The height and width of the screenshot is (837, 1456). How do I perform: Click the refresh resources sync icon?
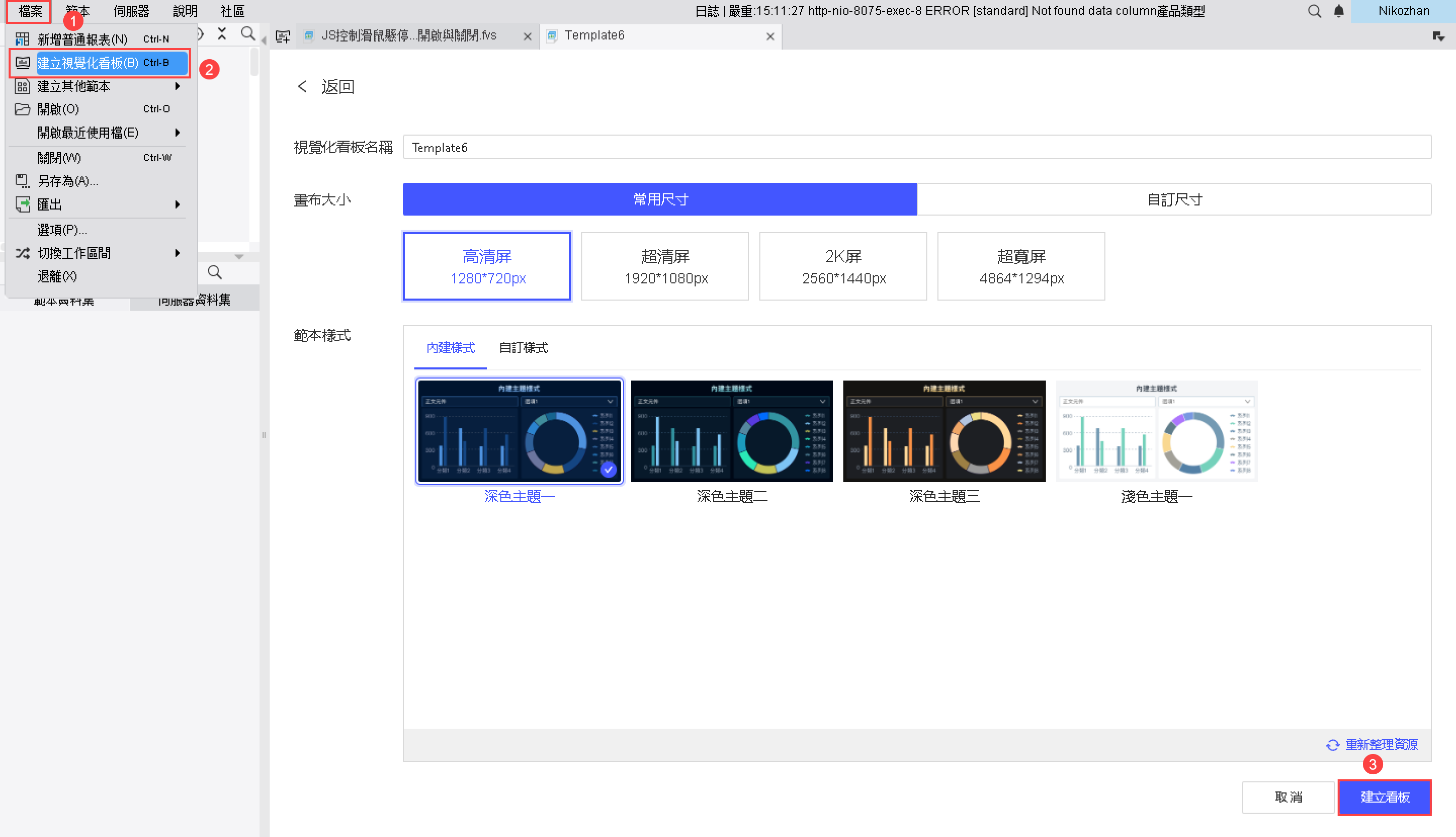coord(1333,745)
